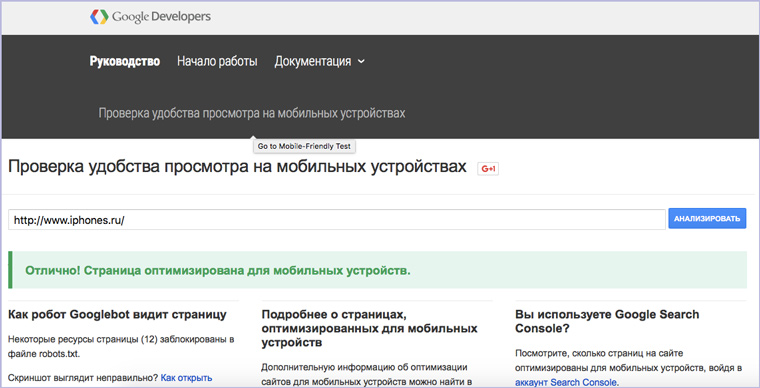760x388 pixels.
Task: Click the URL input field with iphones.ru
Action: (337, 220)
